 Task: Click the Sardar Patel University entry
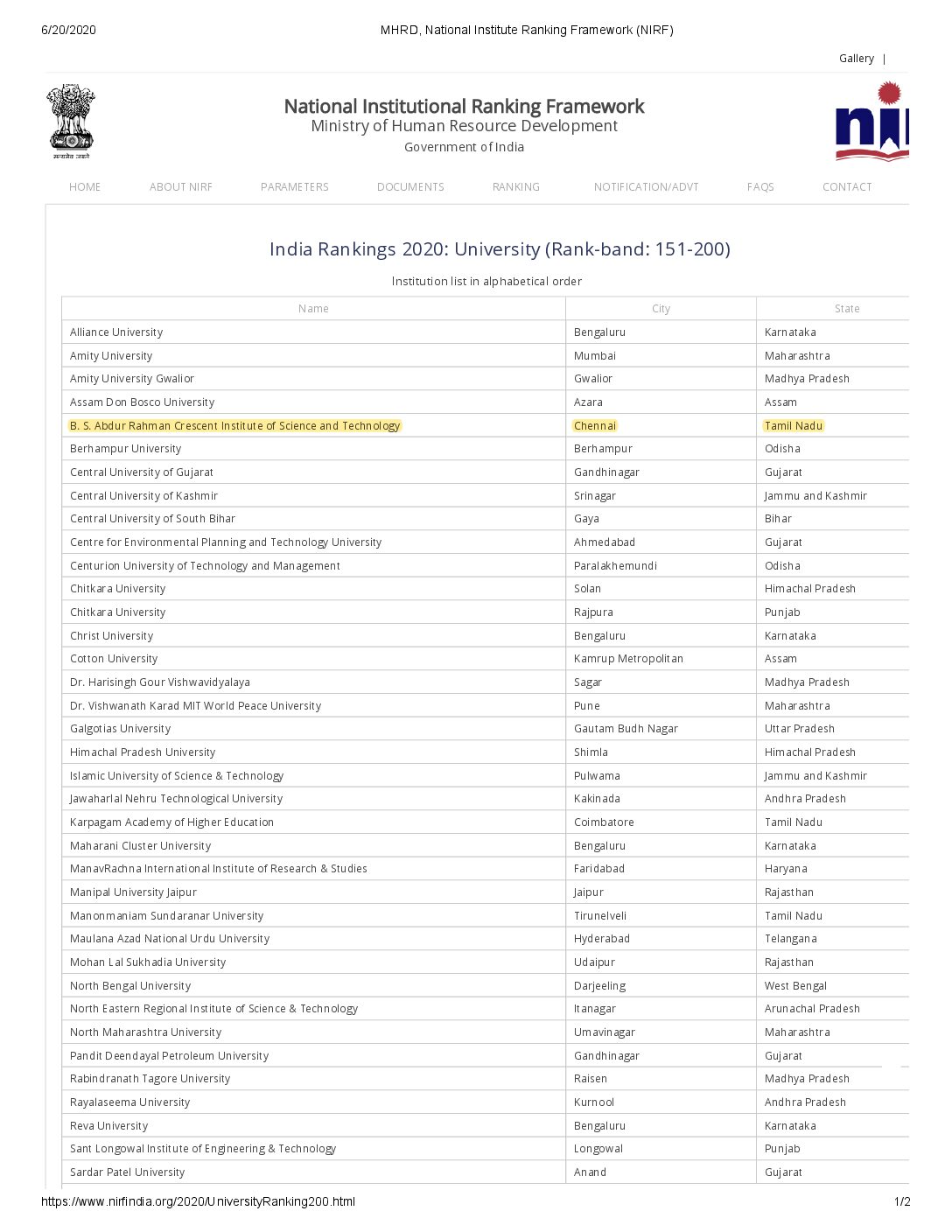(x=128, y=1172)
